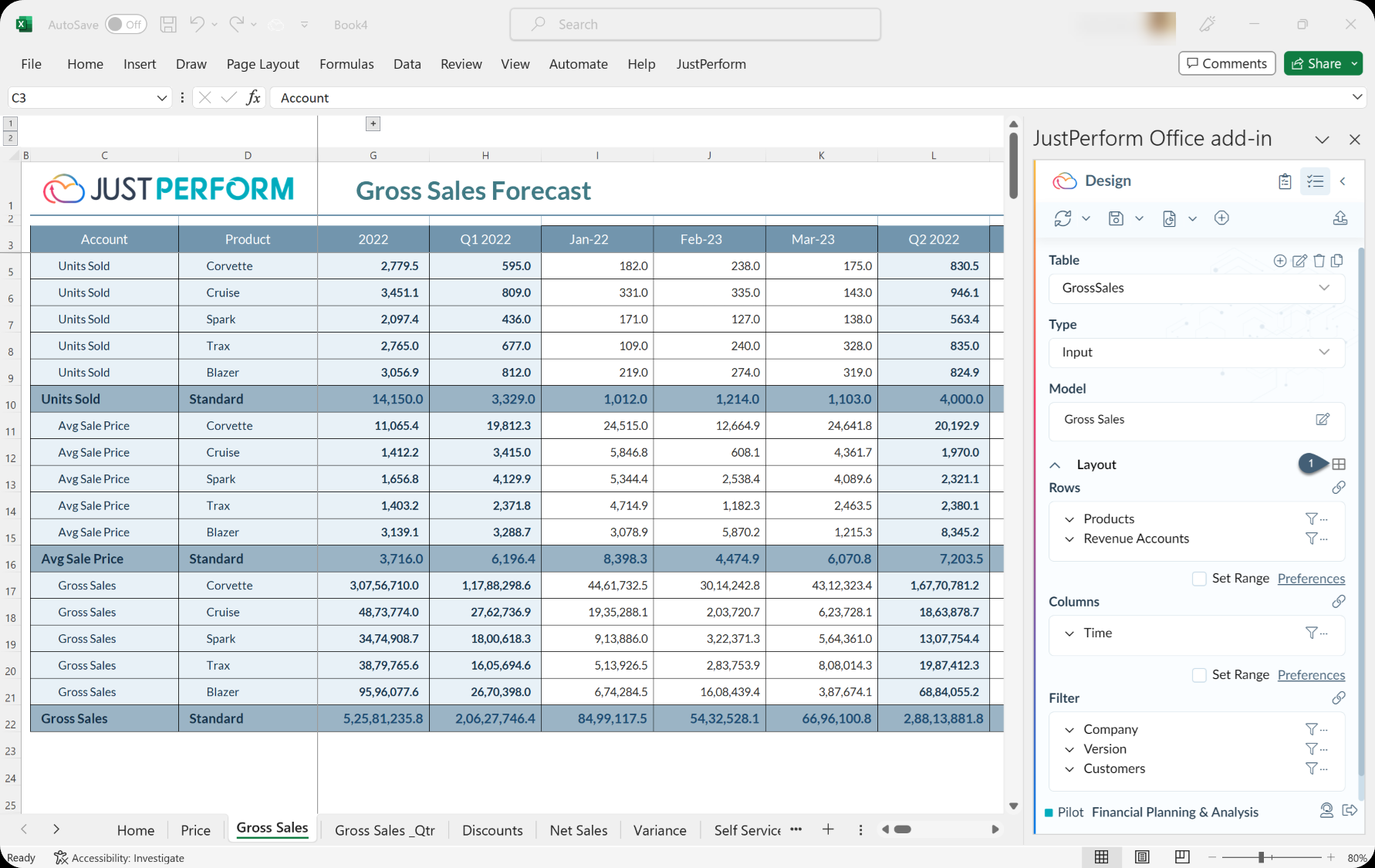The height and width of the screenshot is (868, 1375).
Task: Check Set Range under Columns
Action: [1199, 674]
